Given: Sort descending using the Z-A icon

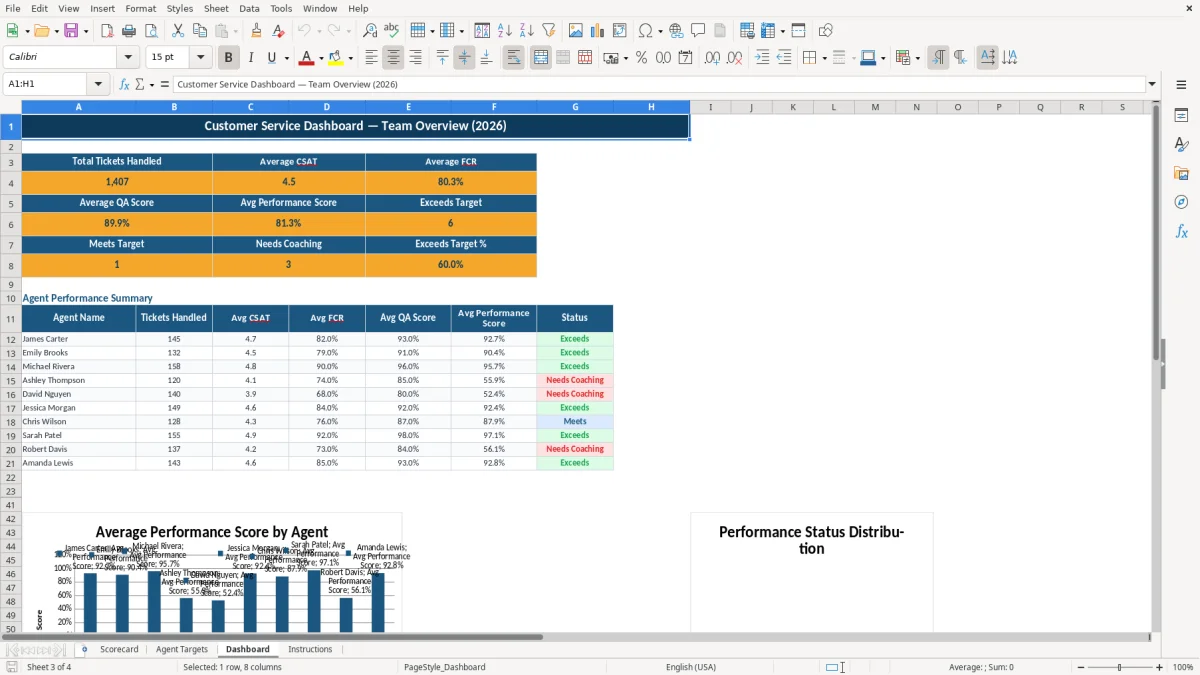Looking at the screenshot, I should click(527, 31).
